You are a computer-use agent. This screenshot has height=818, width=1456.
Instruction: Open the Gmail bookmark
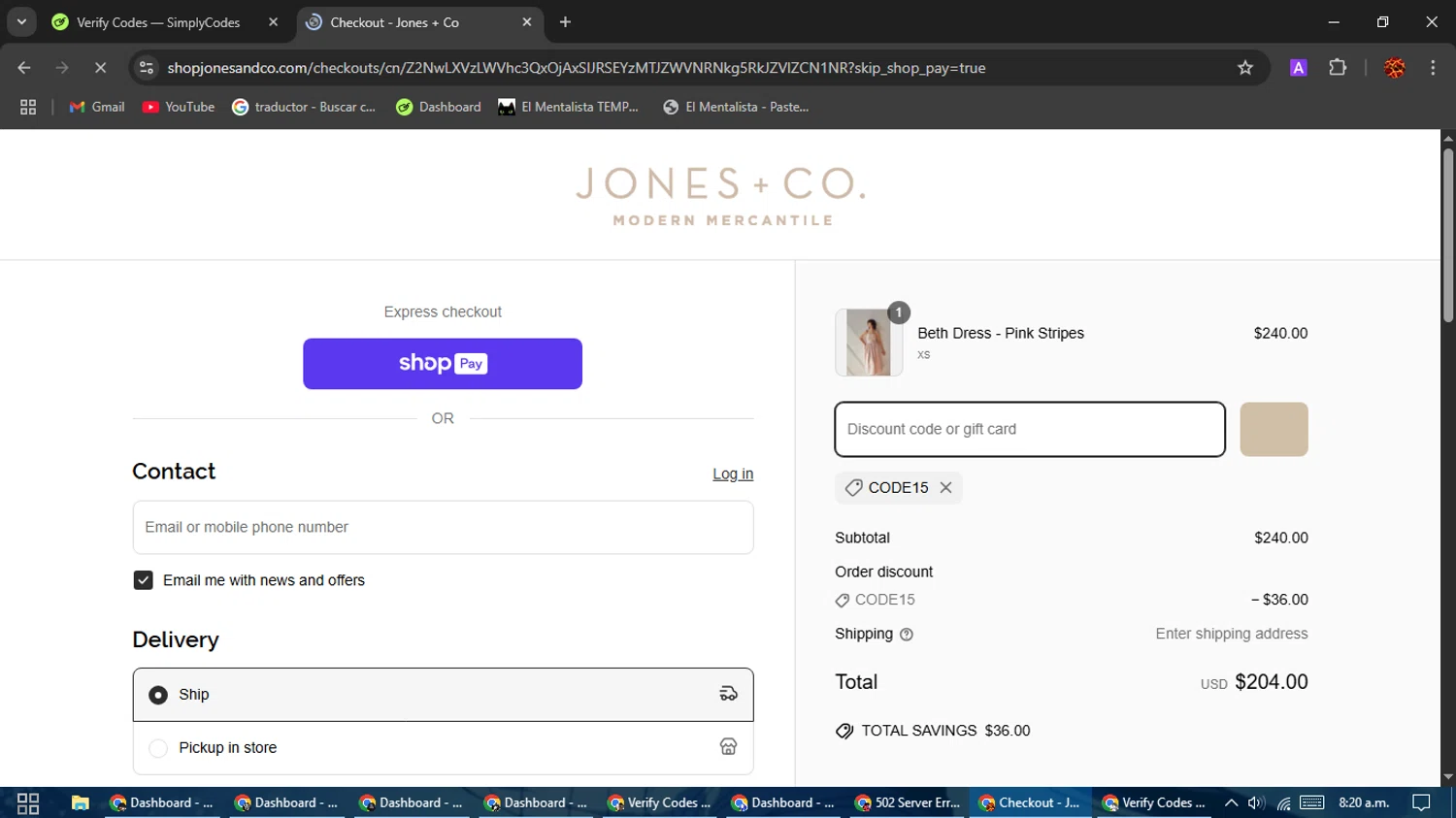97,107
